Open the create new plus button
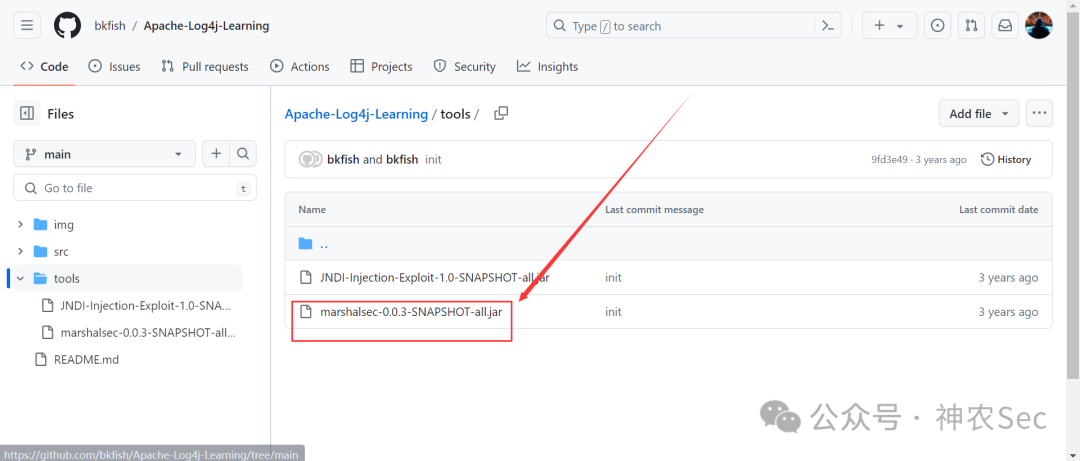Viewport: 1080px width, 461px height. [x=889, y=25]
